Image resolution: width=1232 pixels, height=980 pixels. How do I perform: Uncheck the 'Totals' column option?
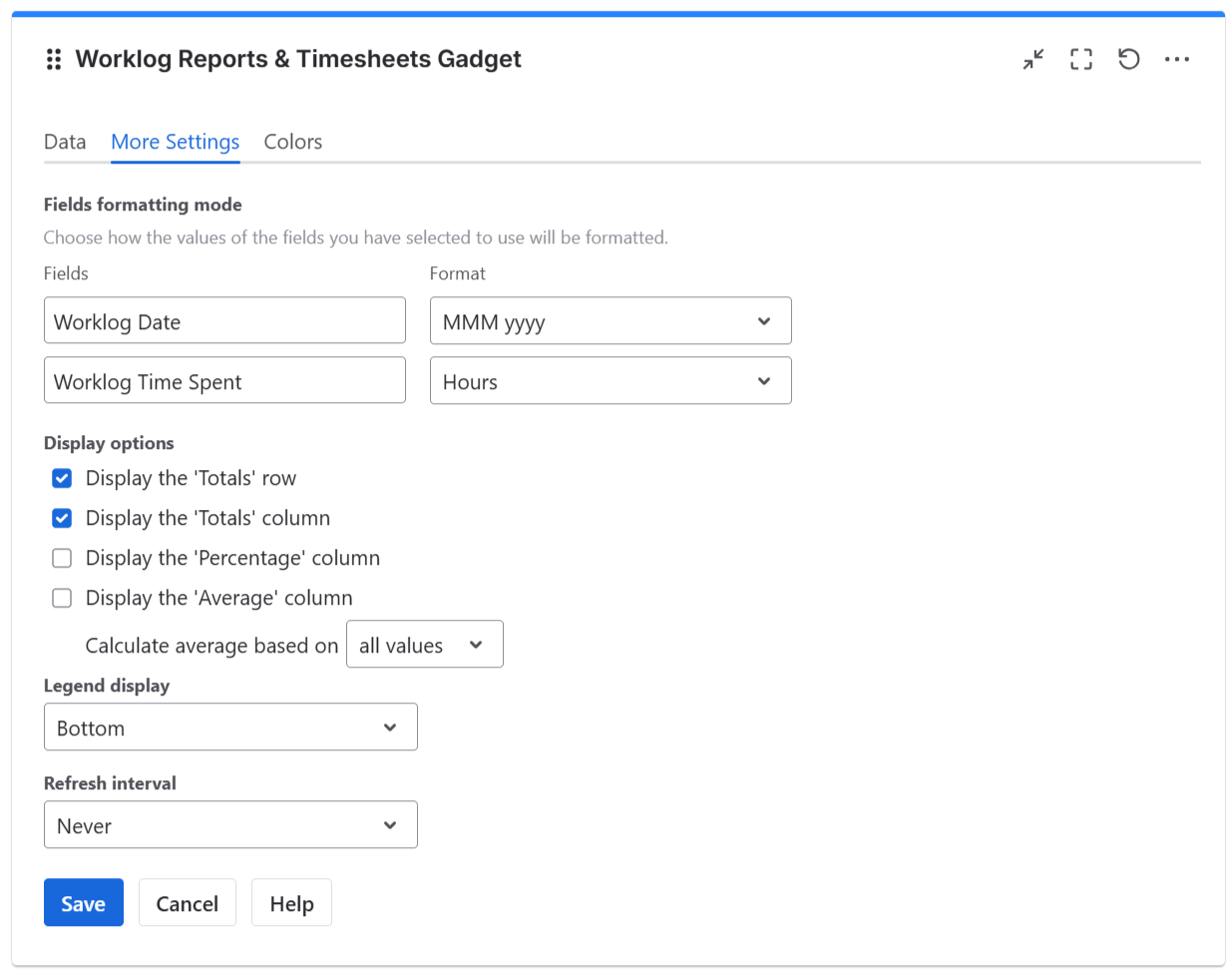(x=62, y=518)
